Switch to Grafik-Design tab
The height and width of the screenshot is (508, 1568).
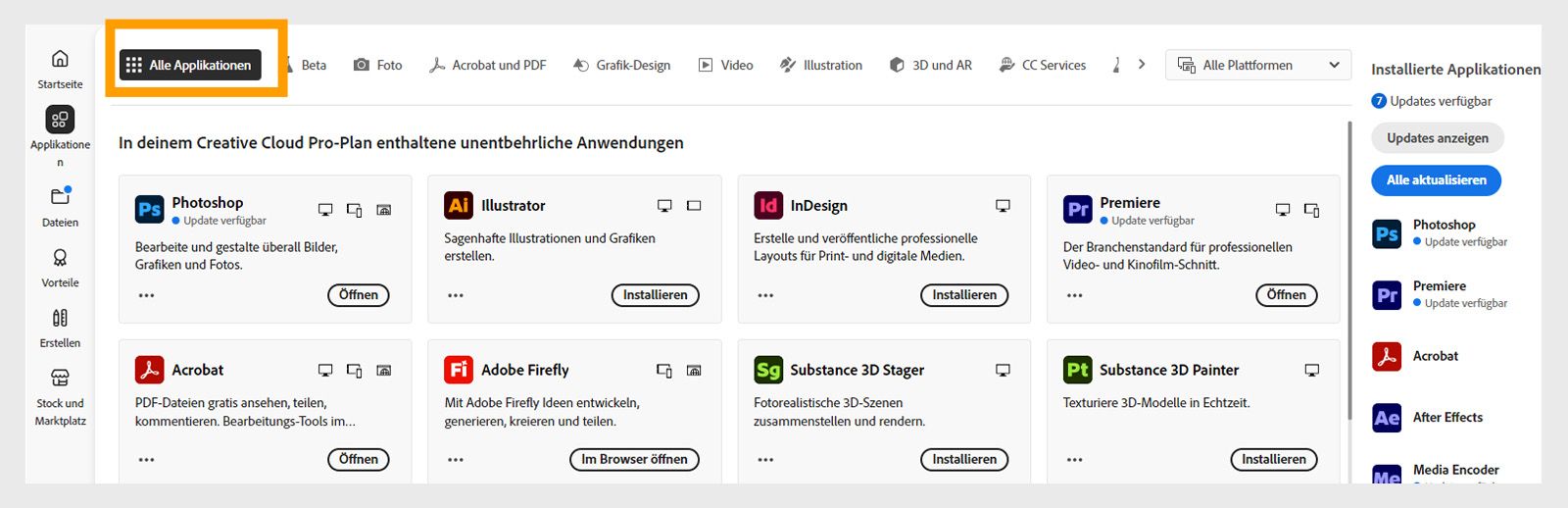point(621,65)
